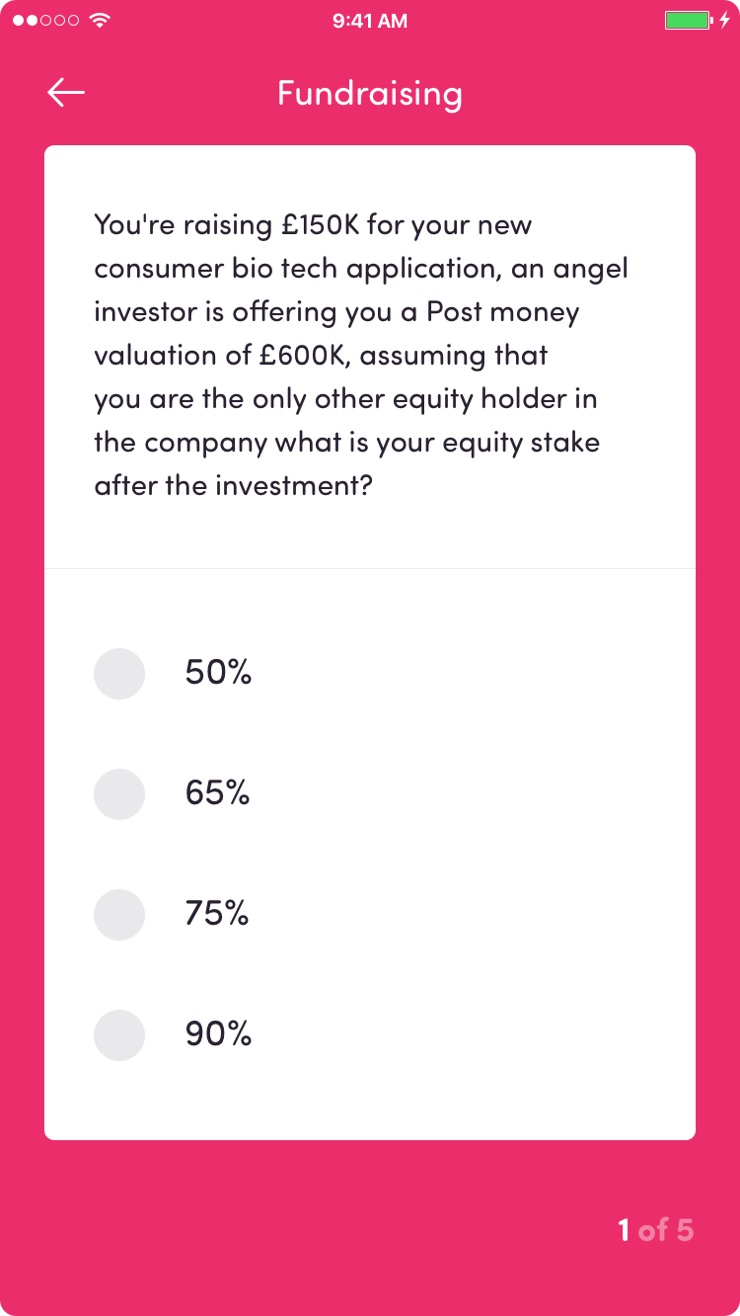Go back using the left arrow
The height and width of the screenshot is (1316, 740).
point(66,93)
